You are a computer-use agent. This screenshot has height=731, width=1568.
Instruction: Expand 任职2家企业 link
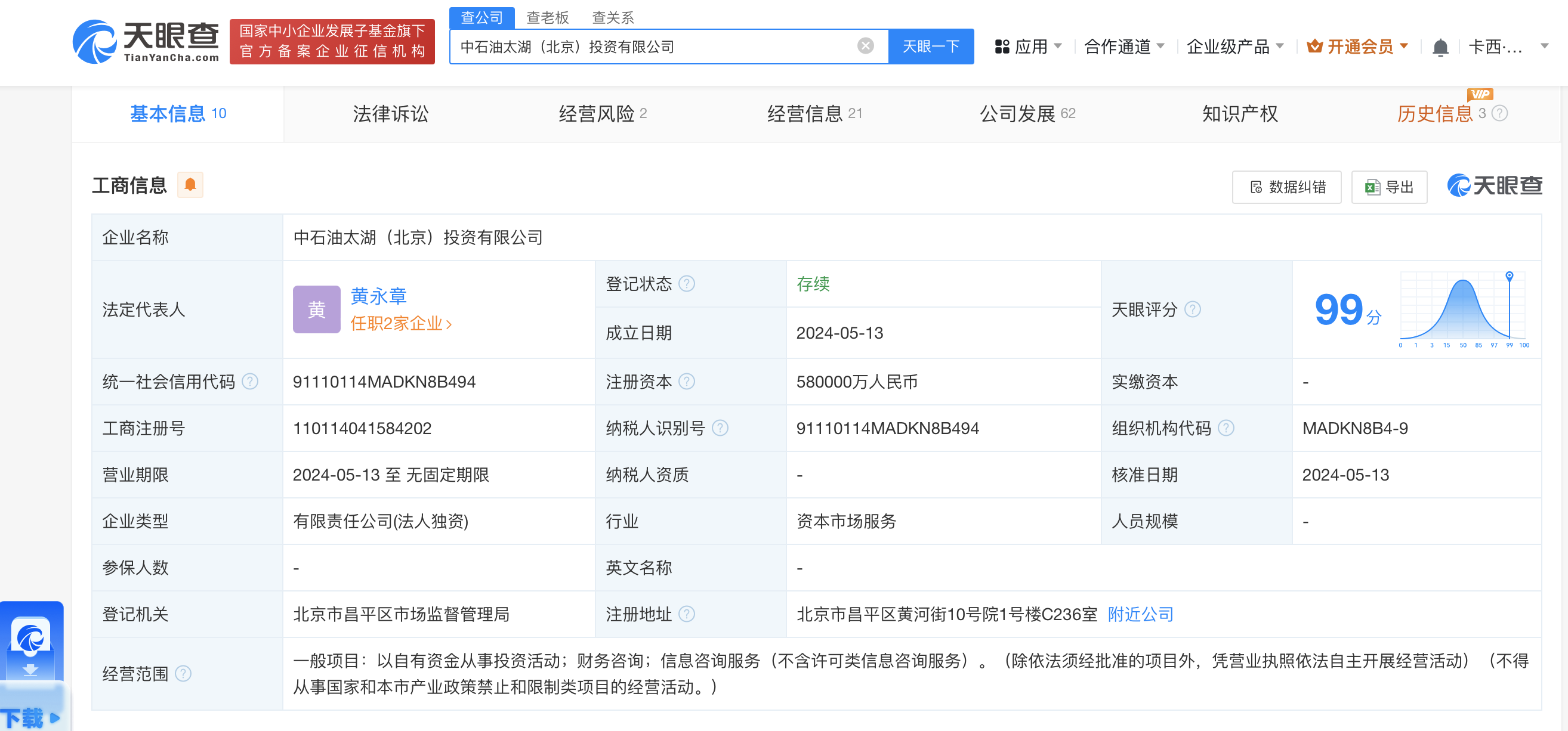coord(400,324)
